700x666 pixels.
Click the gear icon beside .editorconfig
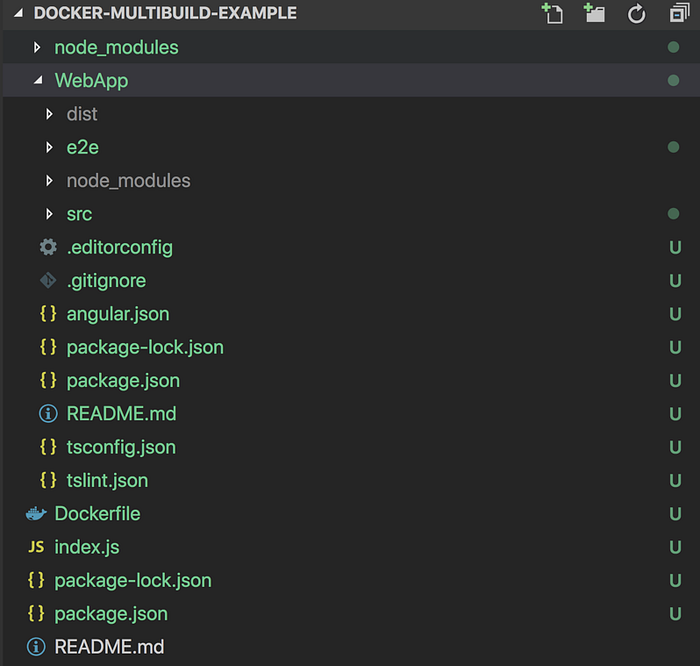click(48, 247)
